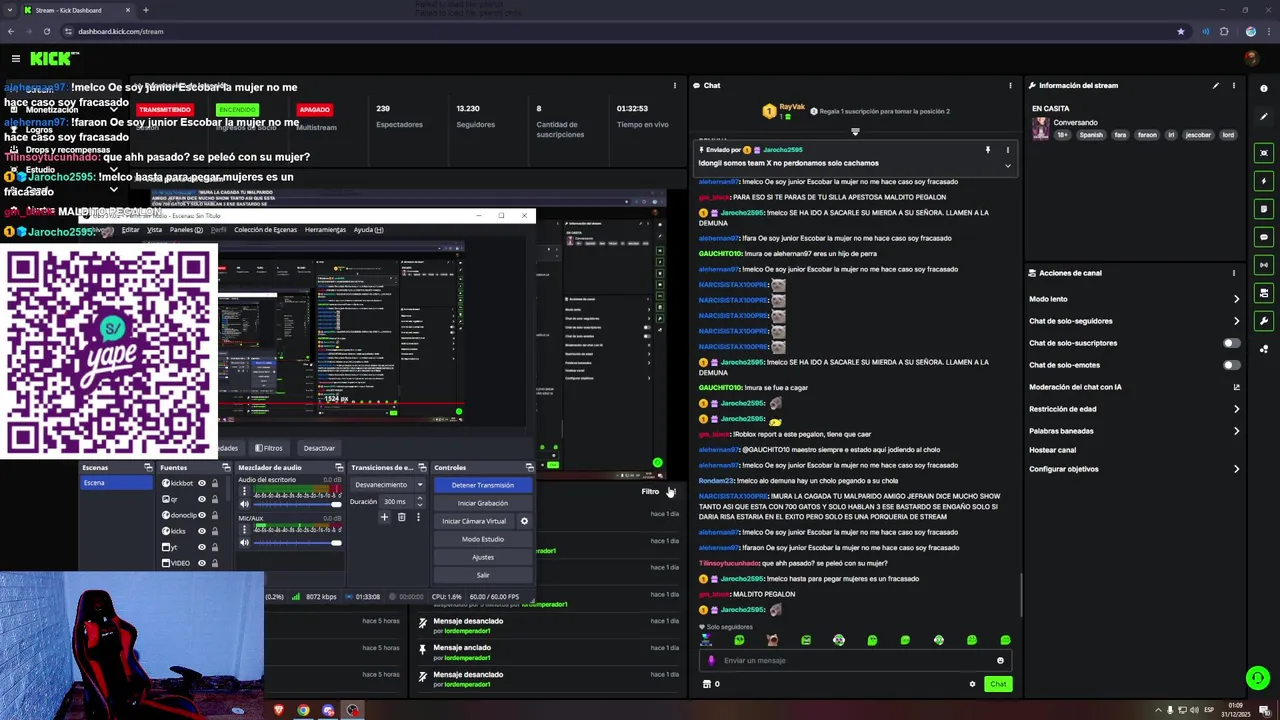The image size is (1280, 720).
Task: Toggle Chat de solo-suscriptores switch
Action: click(1232, 343)
